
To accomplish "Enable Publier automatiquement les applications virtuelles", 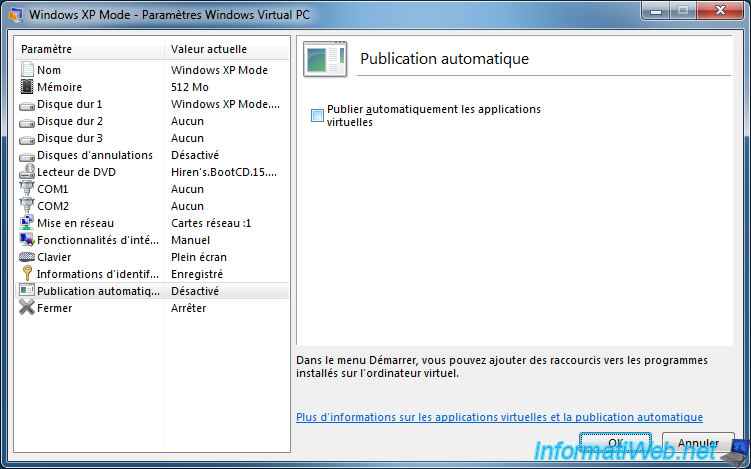I will click(317, 115).
